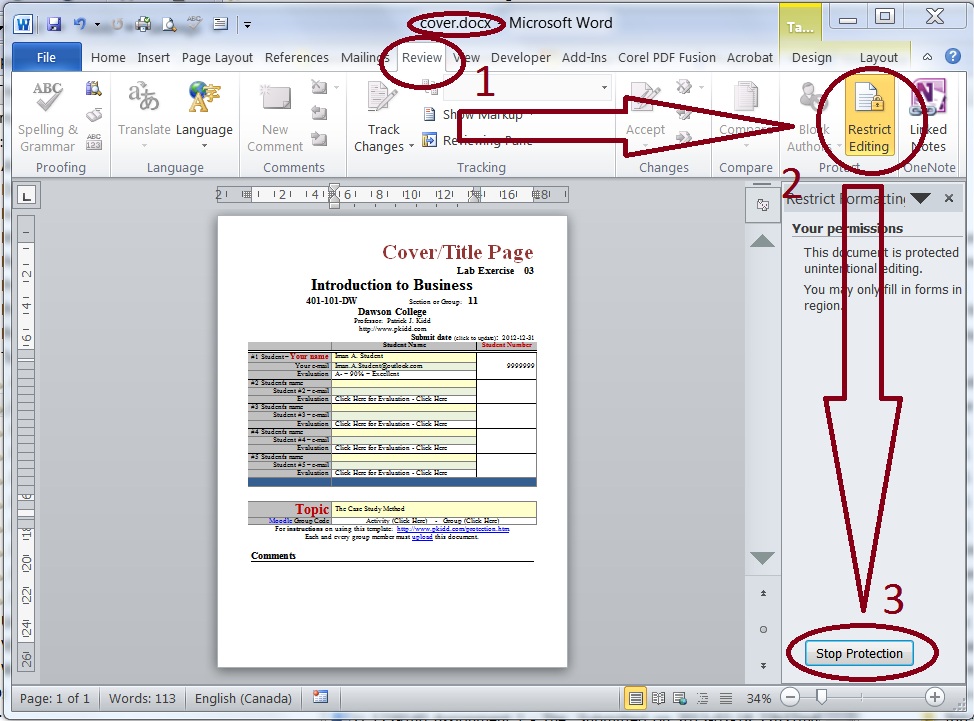Open the Corel PDF Fusion tab

point(667,57)
